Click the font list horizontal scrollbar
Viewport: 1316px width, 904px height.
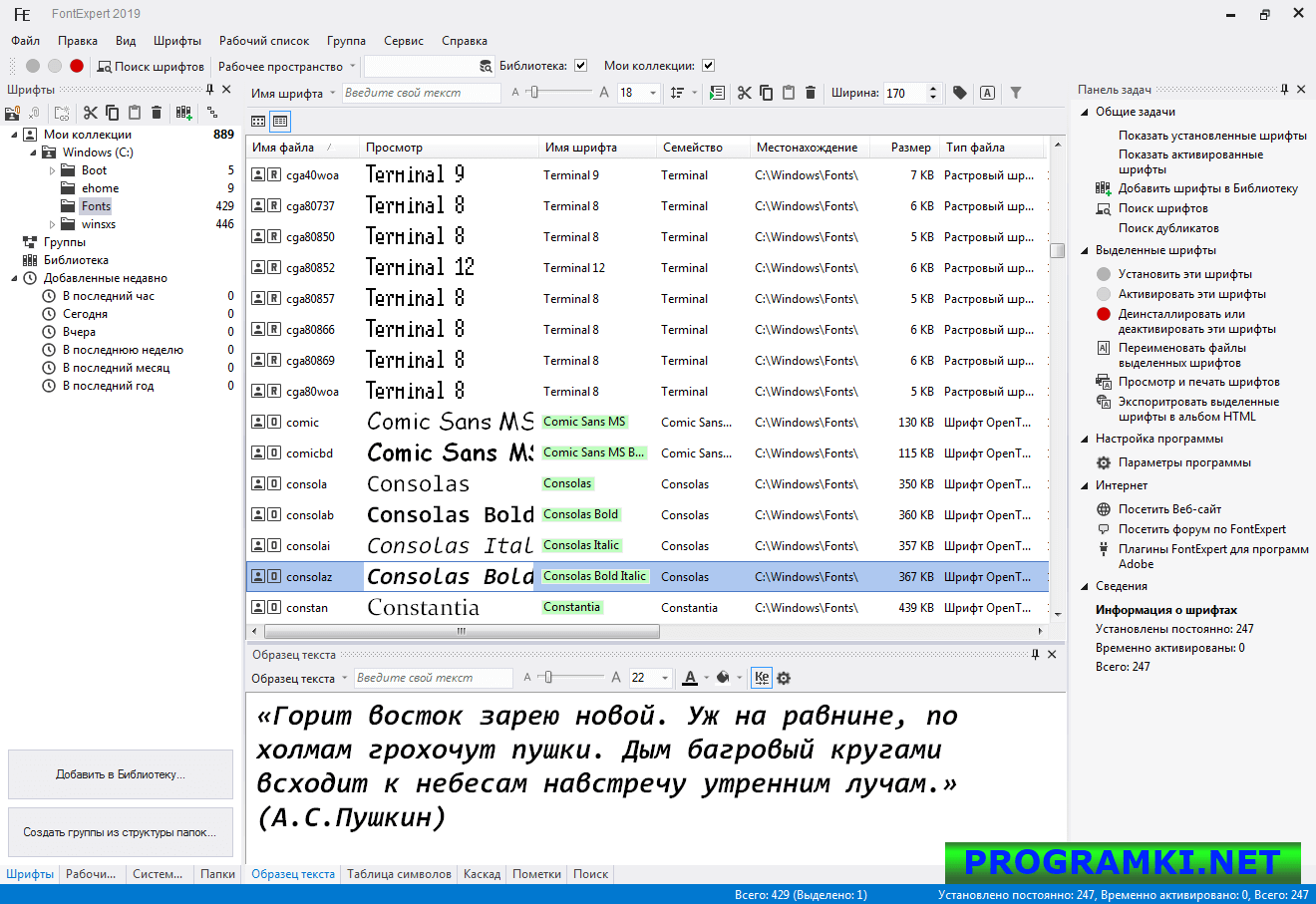(x=461, y=631)
